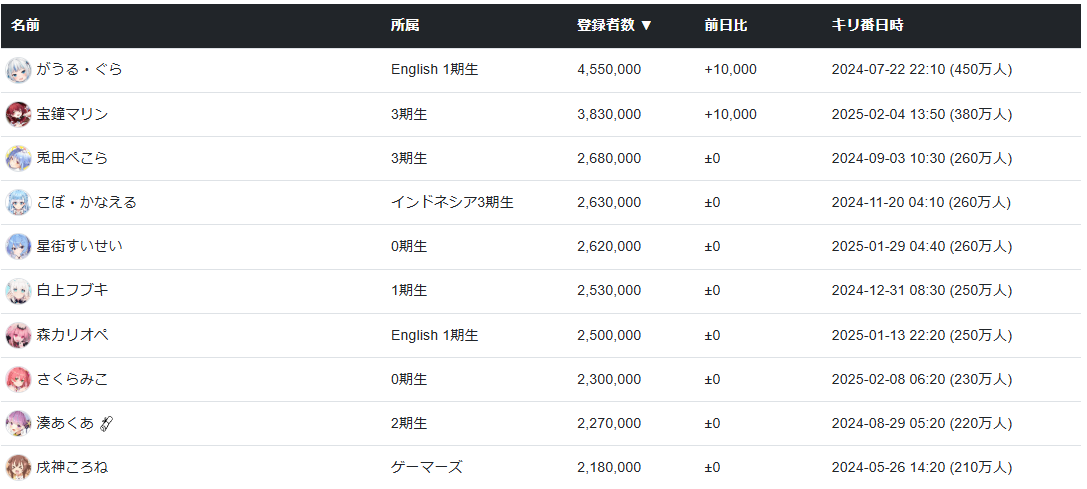Click 森カリオペ avatar icon
The width and height of the screenshot is (1087, 489).
[18, 335]
